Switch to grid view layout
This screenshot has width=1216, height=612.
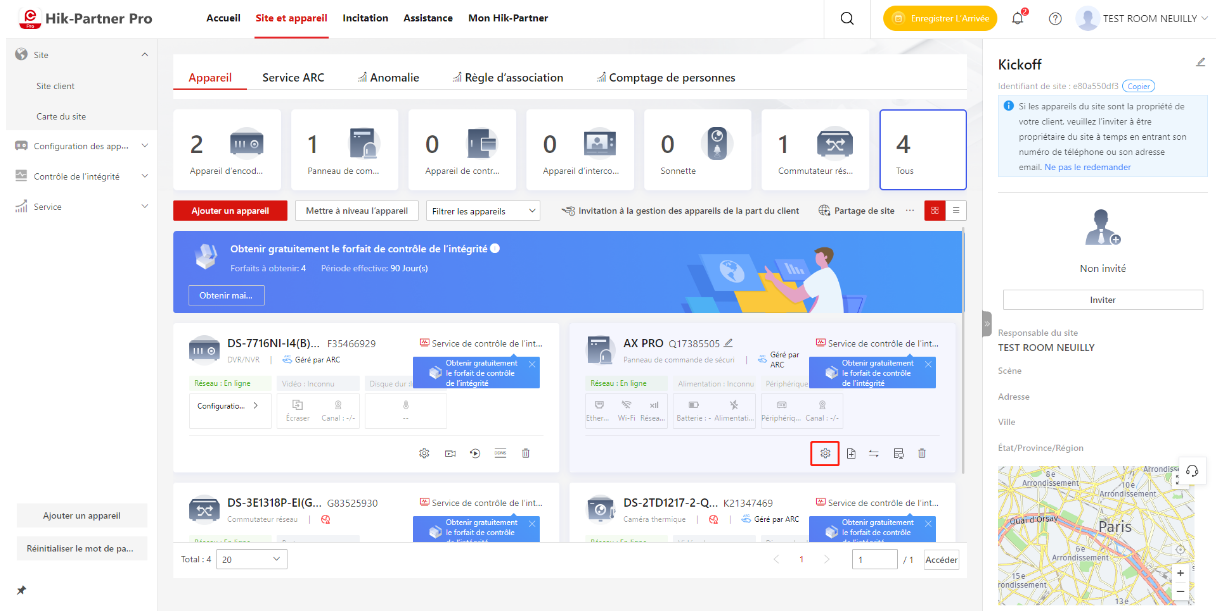935,211
